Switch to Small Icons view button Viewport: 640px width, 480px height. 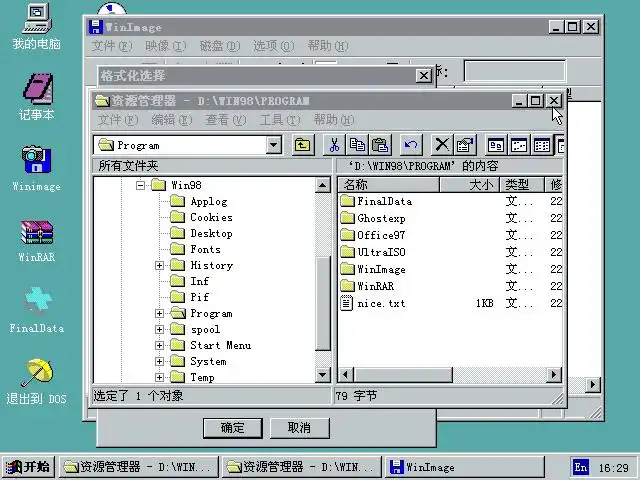click(519, 145)
